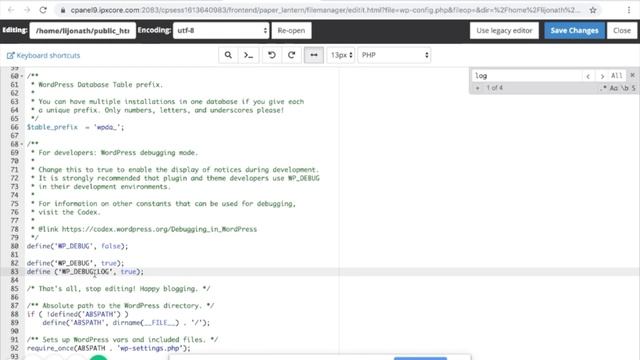Open the editor search tool
Screen dimensions: 640x360
(228, 55)
